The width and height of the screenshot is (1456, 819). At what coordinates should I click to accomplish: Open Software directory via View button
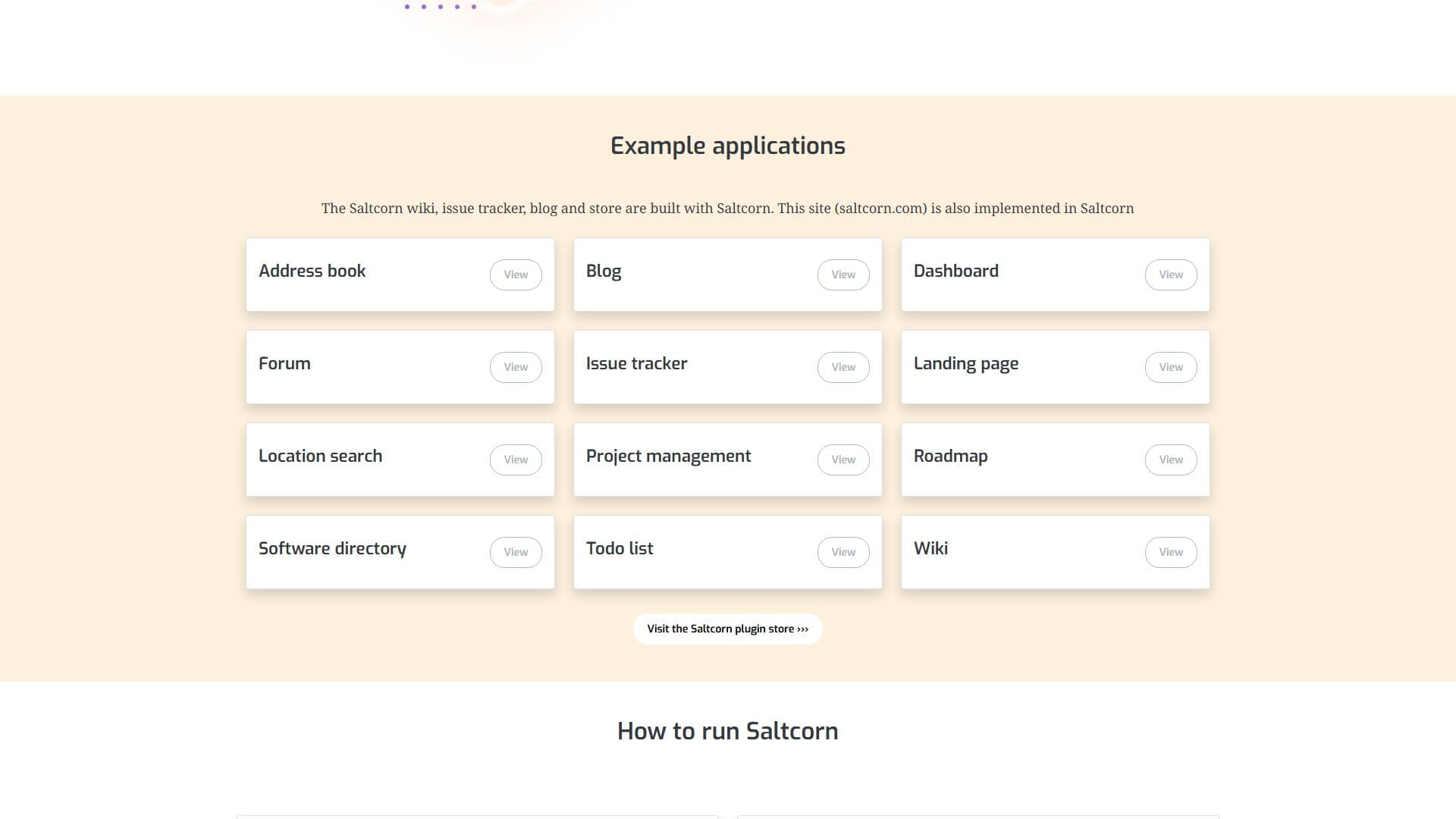point(516,552)
